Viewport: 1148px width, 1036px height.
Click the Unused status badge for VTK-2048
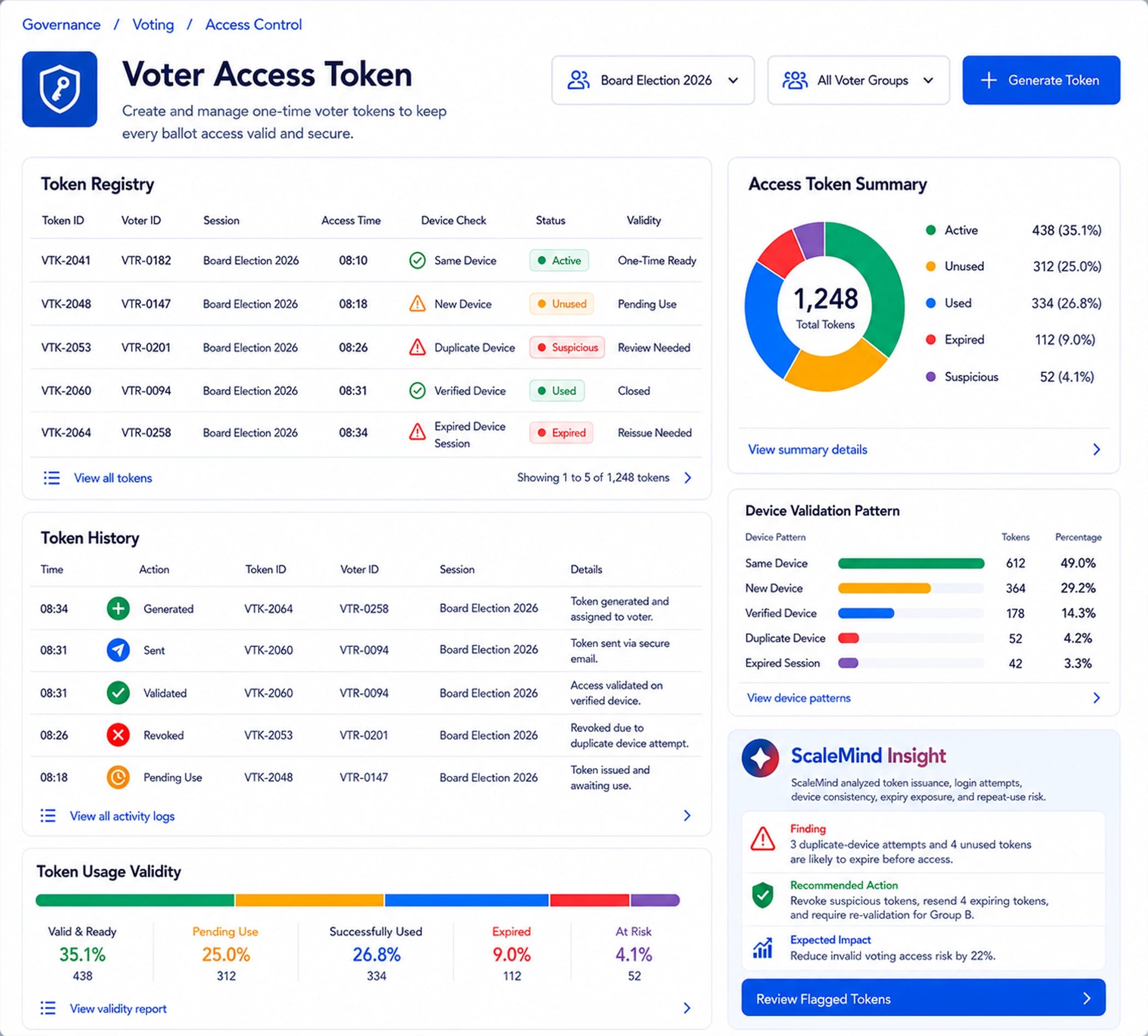tap(561, 304)
